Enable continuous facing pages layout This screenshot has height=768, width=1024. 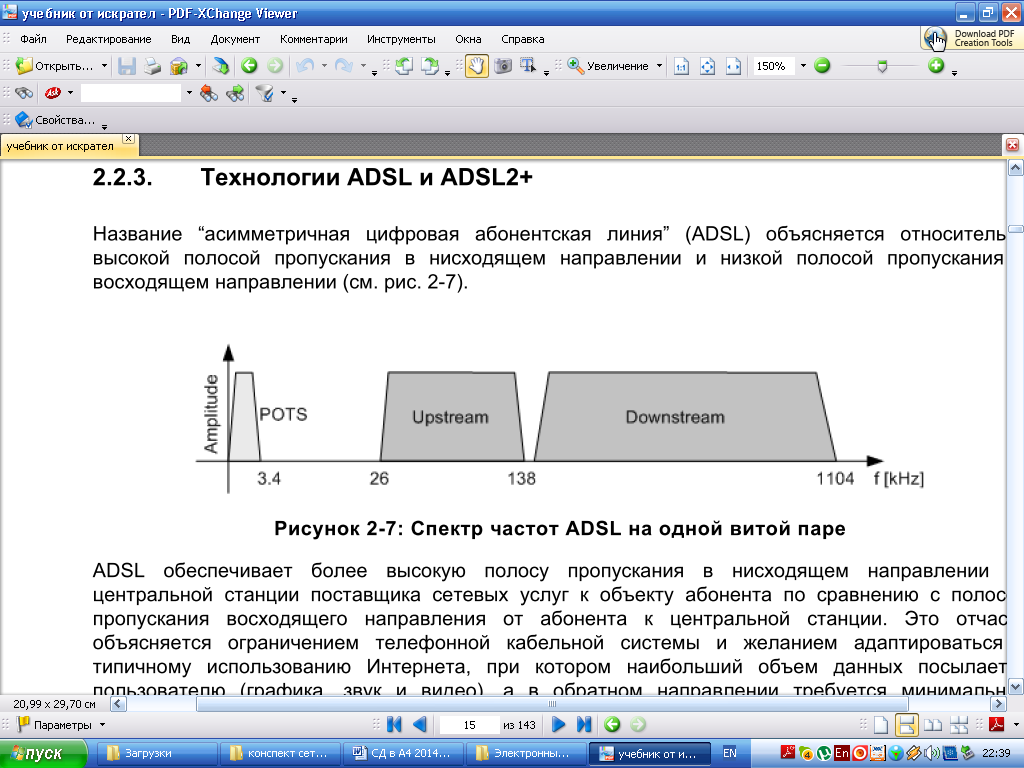pyautogui.click(x=959, y=725)
